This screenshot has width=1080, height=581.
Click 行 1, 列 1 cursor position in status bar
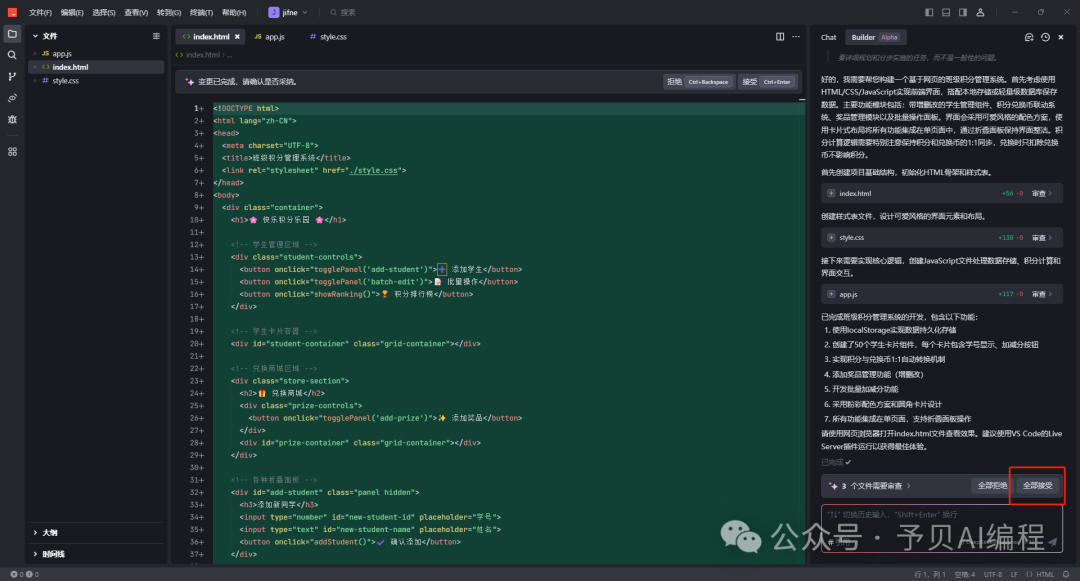point(929,574)
